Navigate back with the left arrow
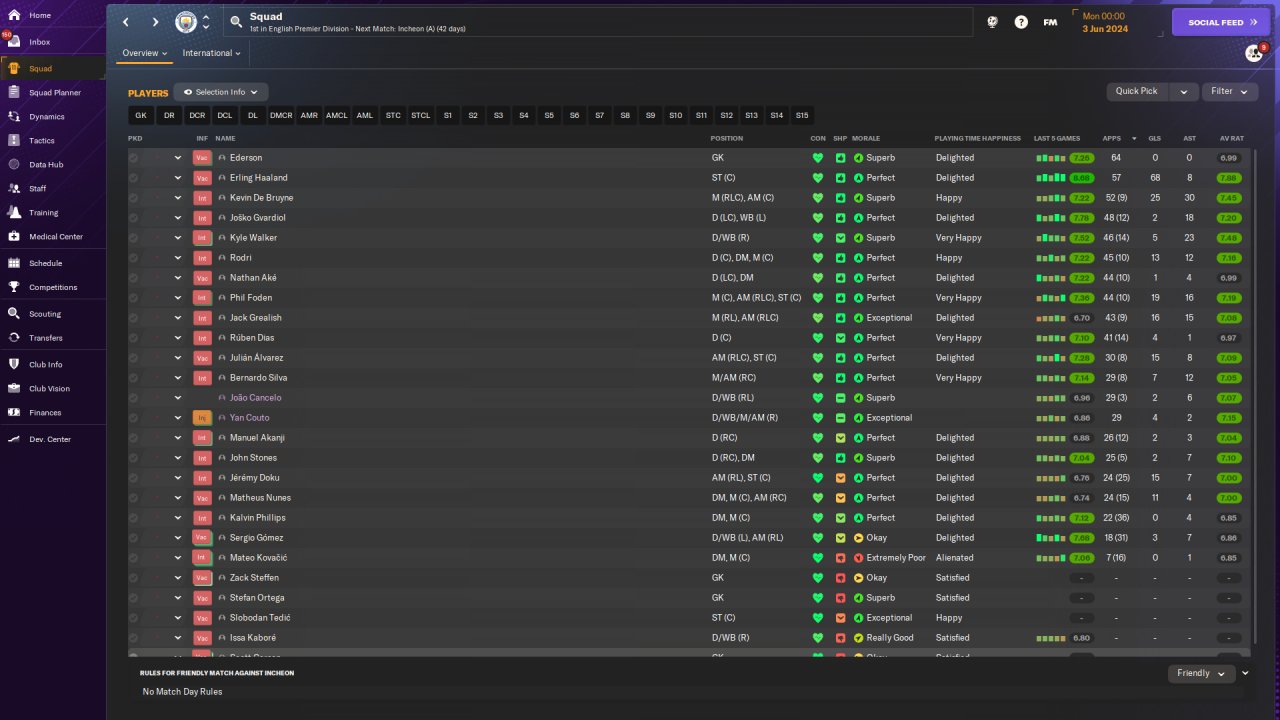 pyautogui.click(x=126, y=22)
